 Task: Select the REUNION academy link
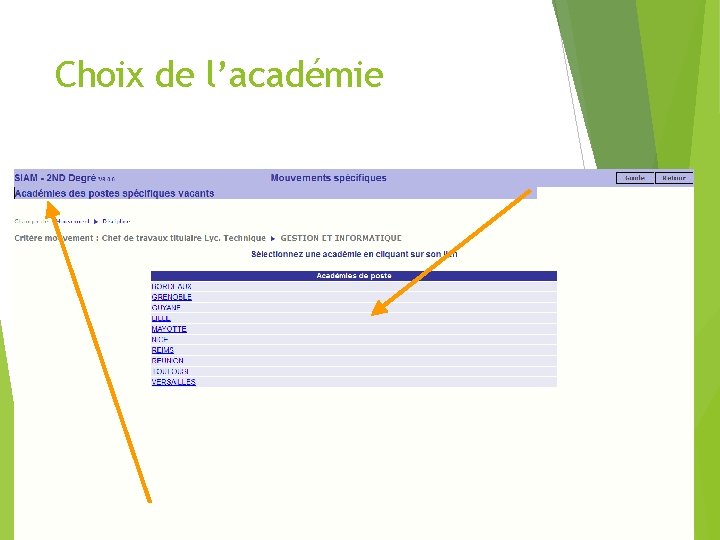pos(168,360)
